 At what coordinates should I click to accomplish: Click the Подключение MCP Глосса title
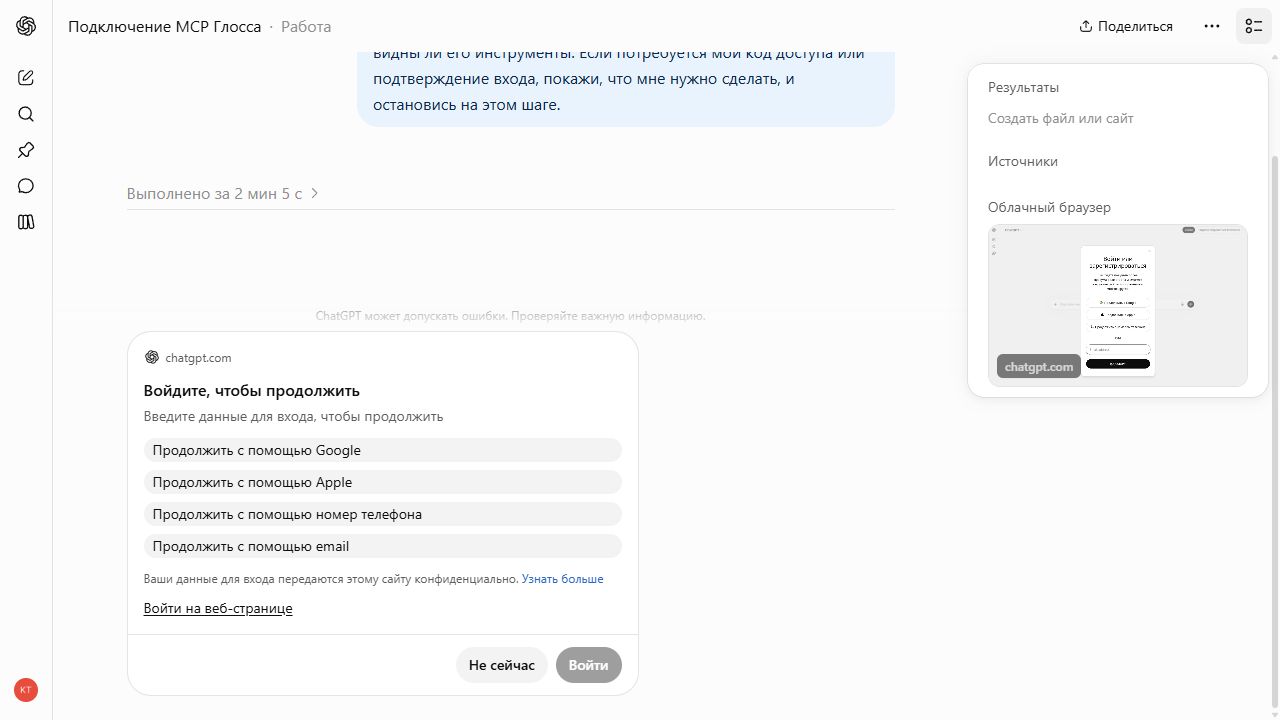pos(165,26)
